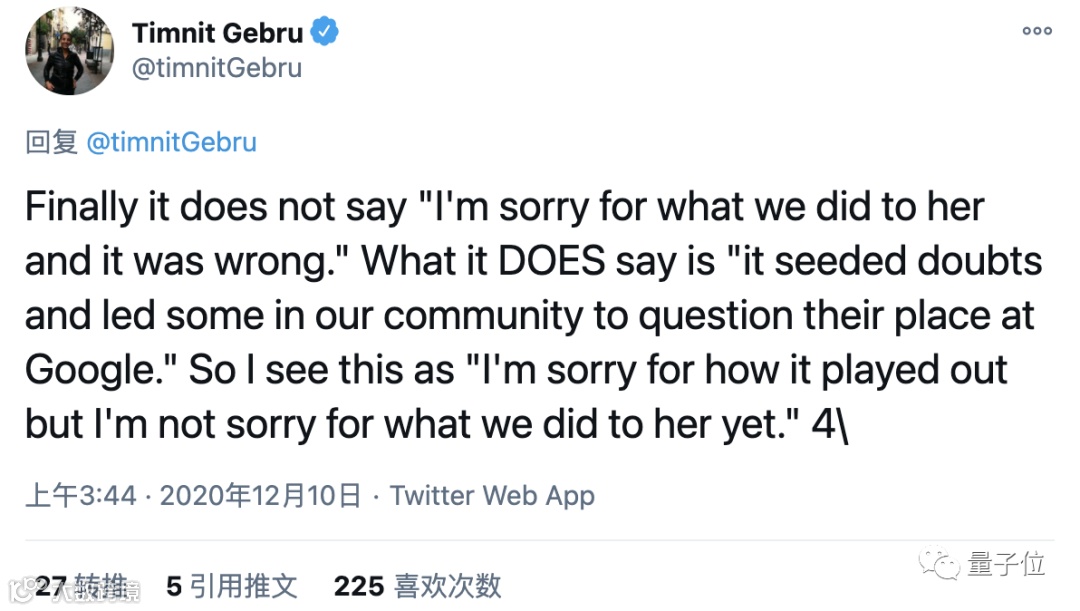This screenshot has width=1080, height=611.
Task: Click the display name Timnit Gebru
Action: (x=217, y=32)
